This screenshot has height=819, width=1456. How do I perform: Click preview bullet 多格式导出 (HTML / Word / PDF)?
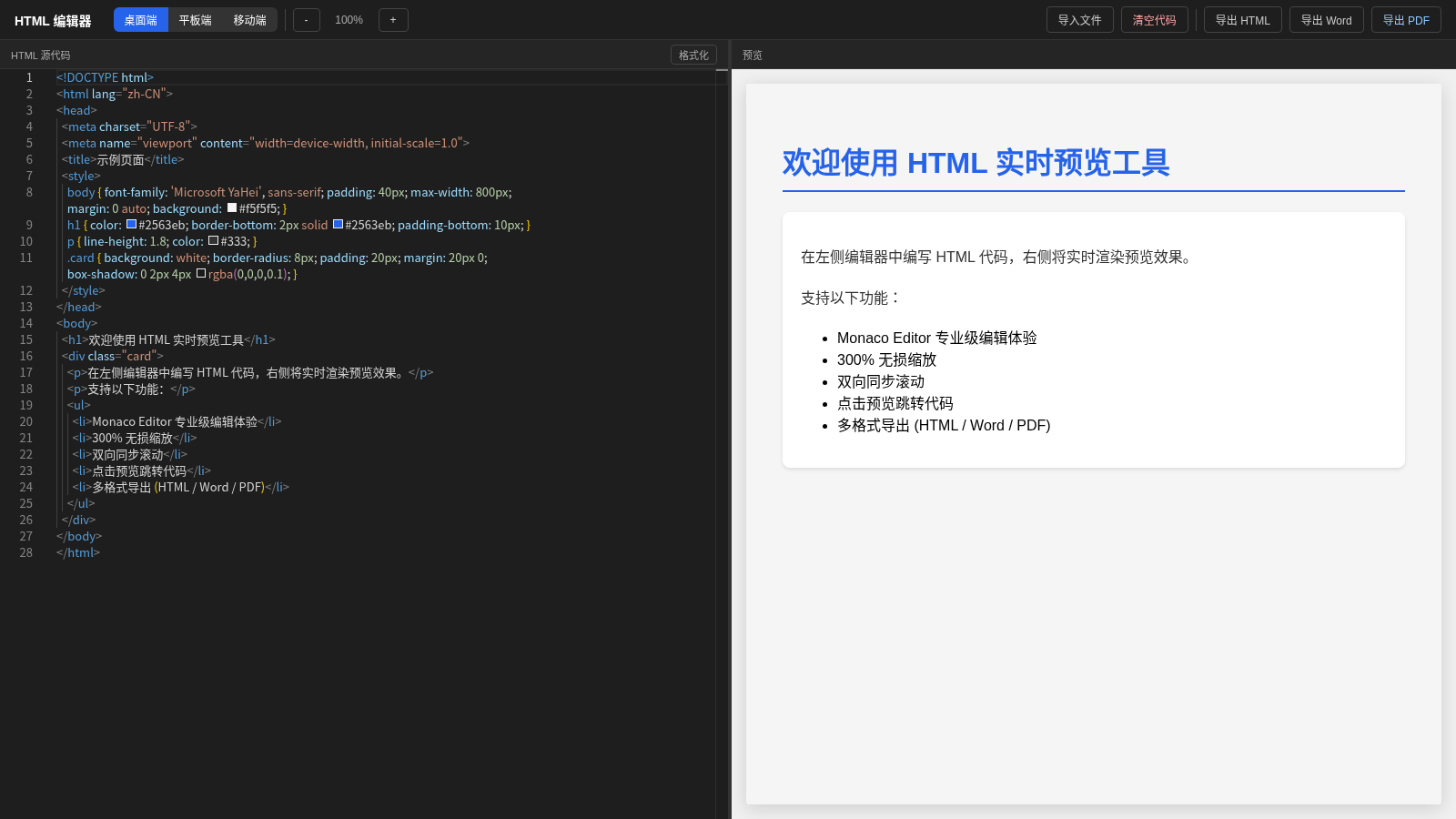(x=944, y=425)
